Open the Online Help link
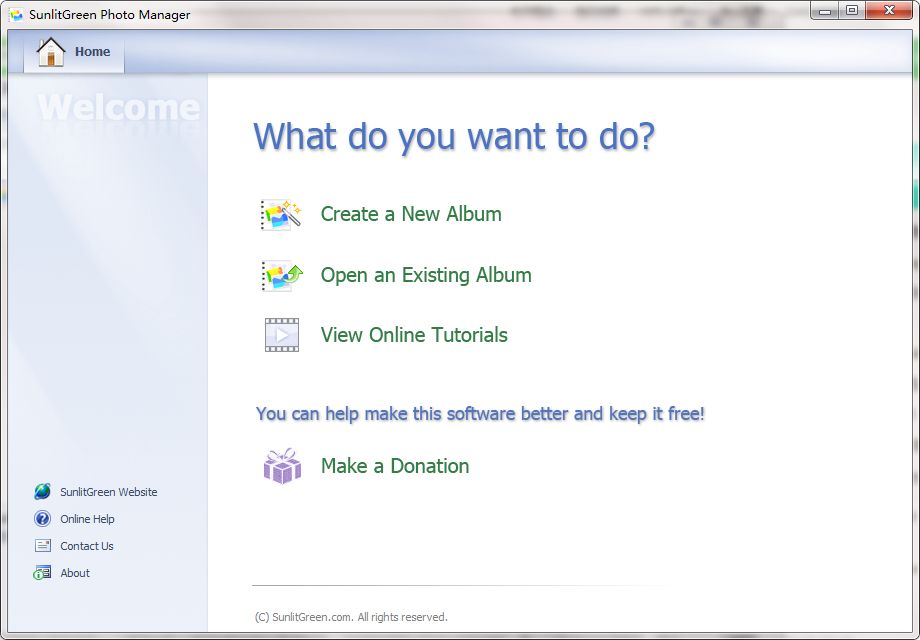 pyautogui.click(x=87, y=519)
